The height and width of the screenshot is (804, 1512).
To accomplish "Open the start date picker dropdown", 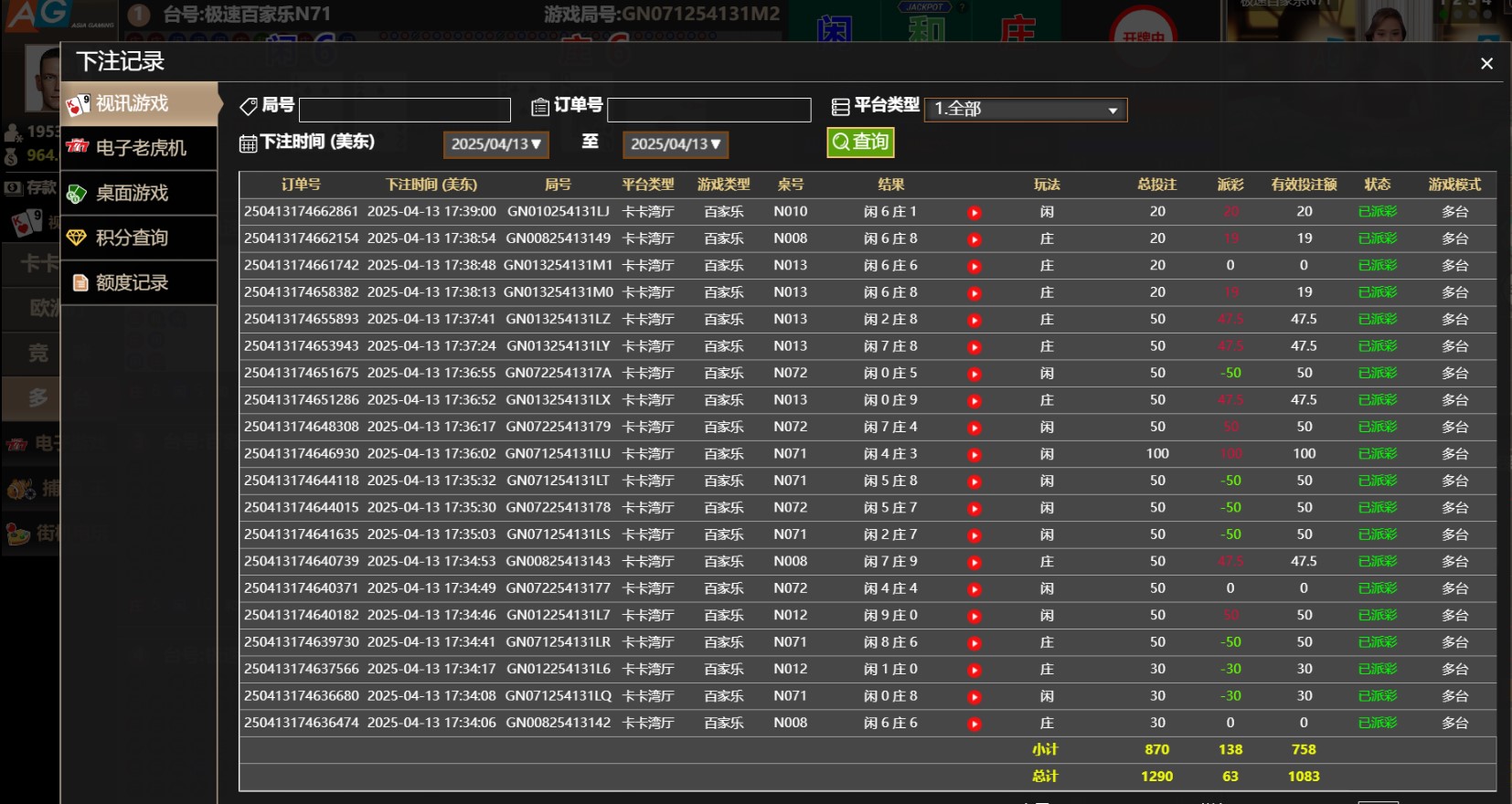I will [x=495, y=144].
